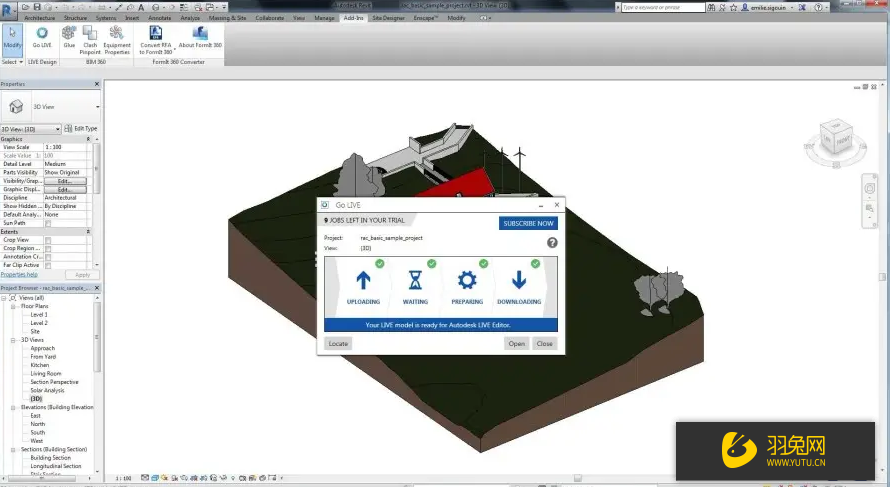Open the Properties help link
893x487 pixels.
pos(19,275)
